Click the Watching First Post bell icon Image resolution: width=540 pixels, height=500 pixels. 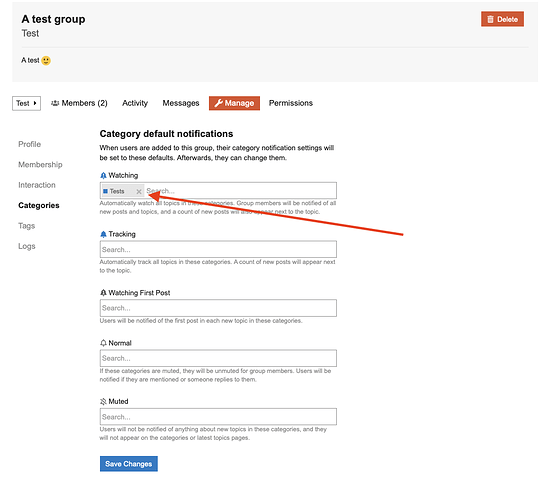(x=103, y=293)
